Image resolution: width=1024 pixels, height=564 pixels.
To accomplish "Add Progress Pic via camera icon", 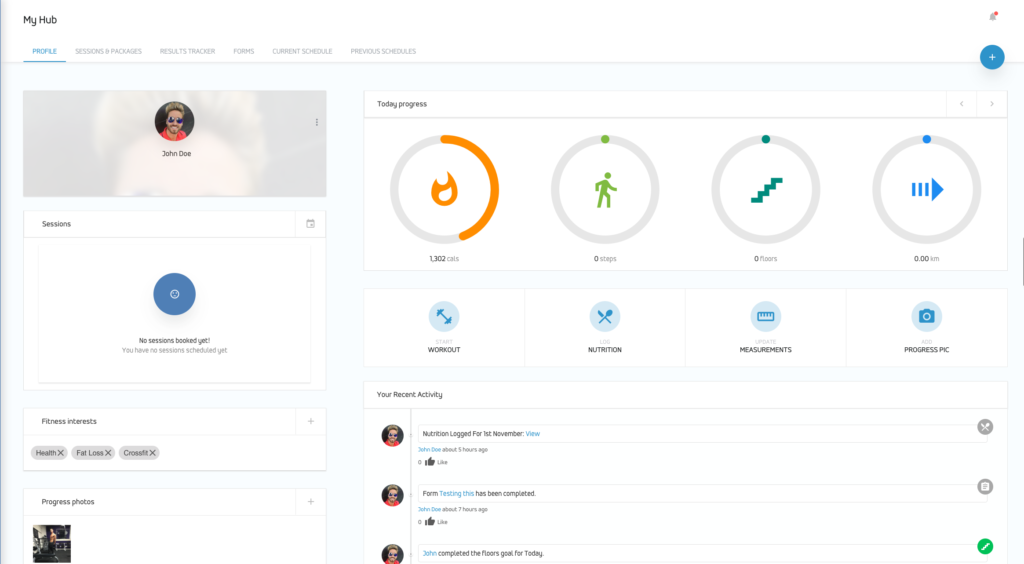I will (927, 317).
